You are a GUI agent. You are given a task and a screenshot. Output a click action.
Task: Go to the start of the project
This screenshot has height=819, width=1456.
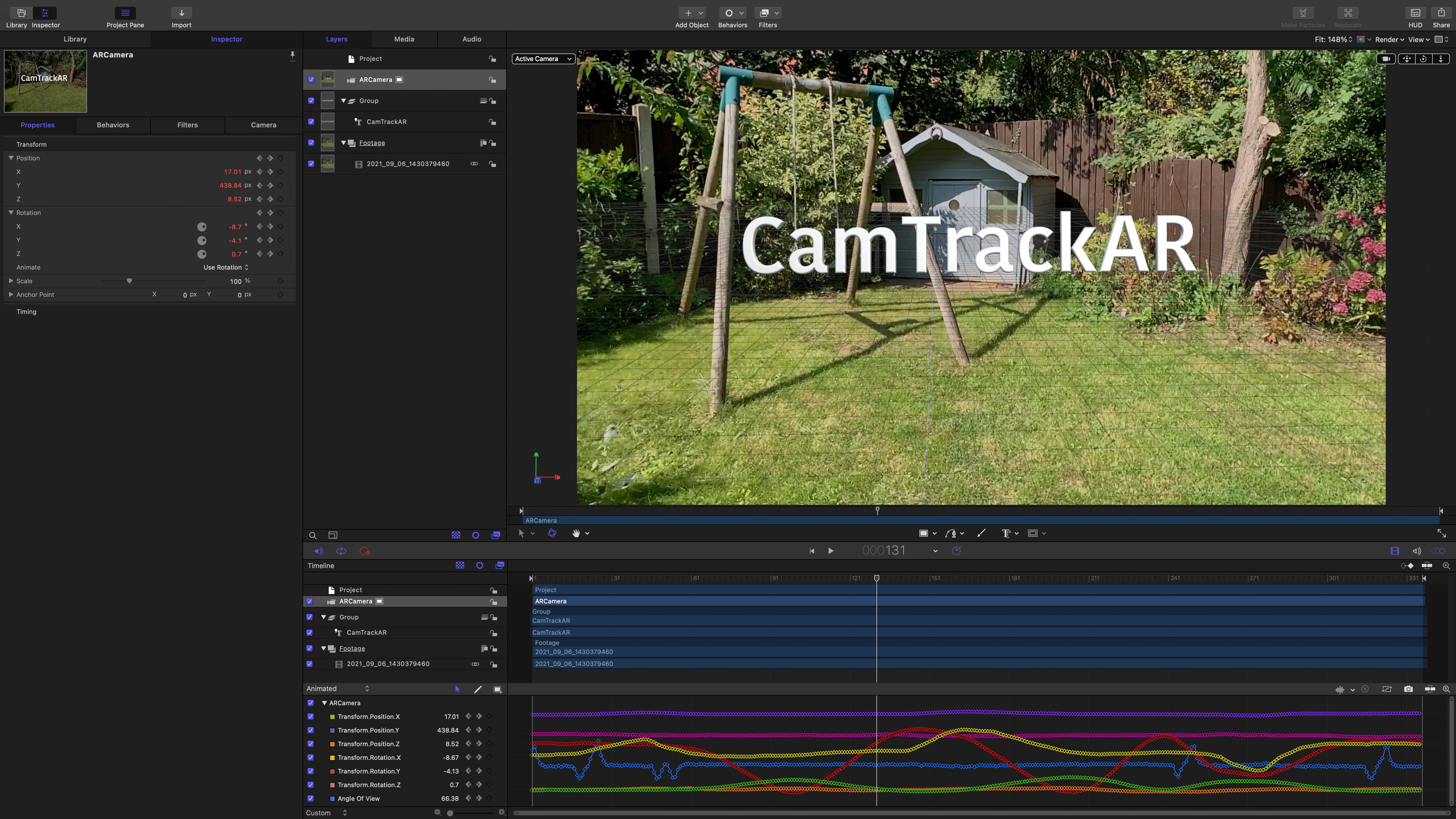(x=812, y=551)
